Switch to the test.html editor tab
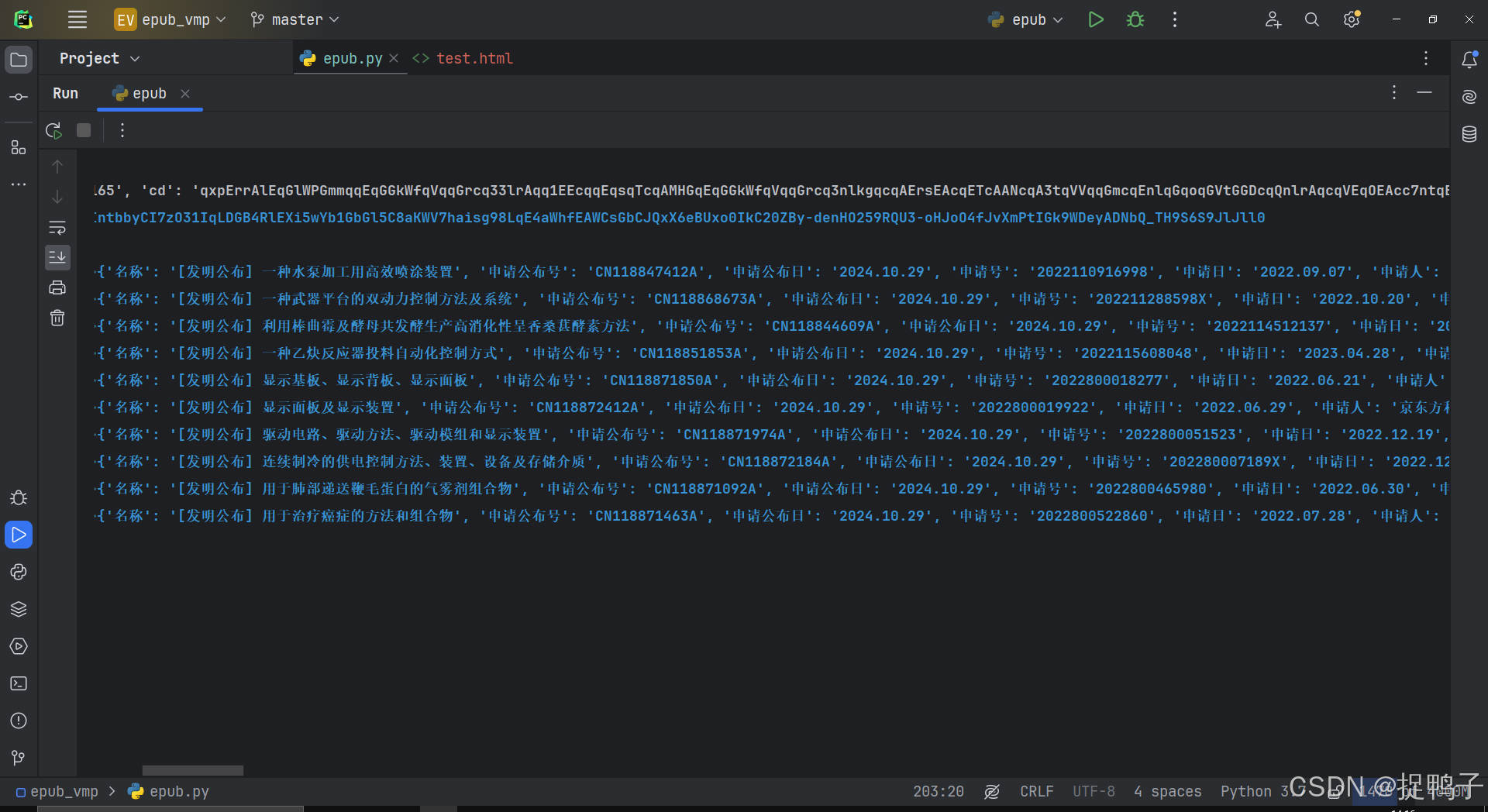 [463, 58]
